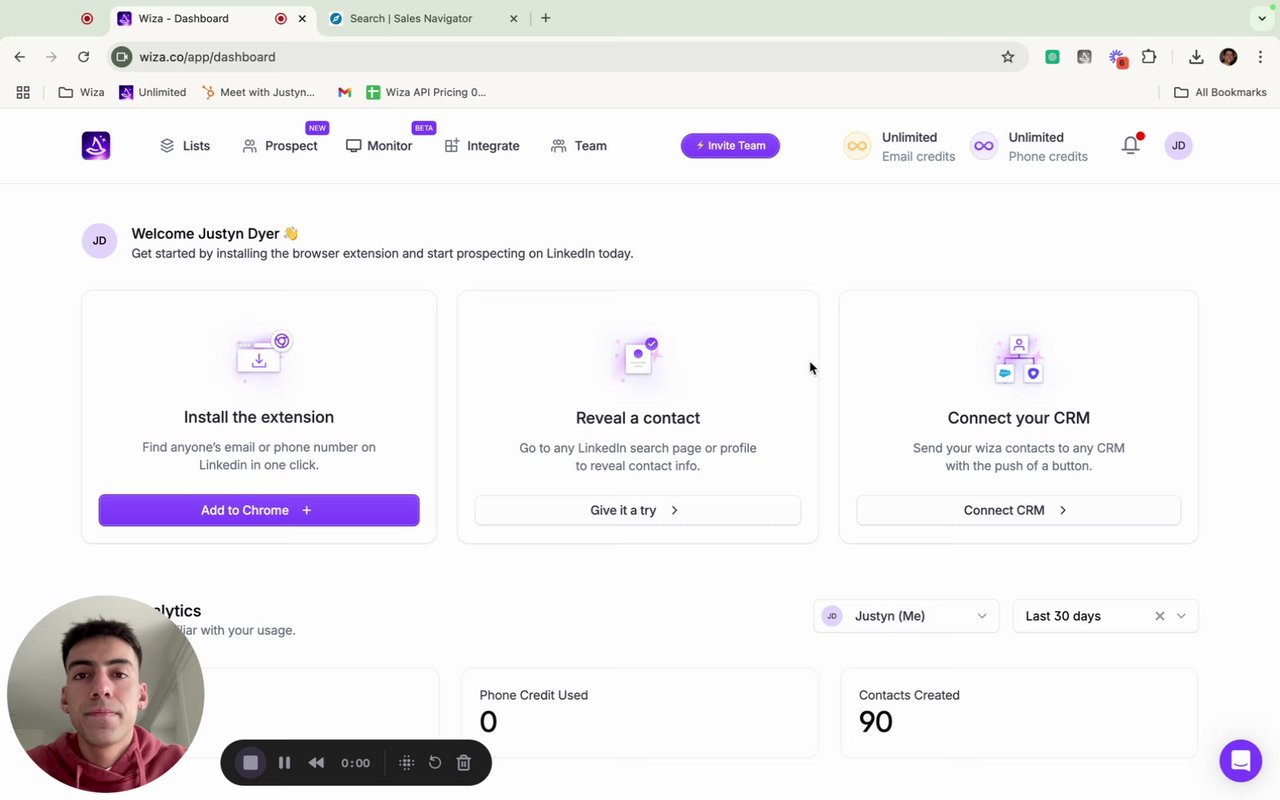
Task: Open the Prospect navigation item
Action: point(280,146)
